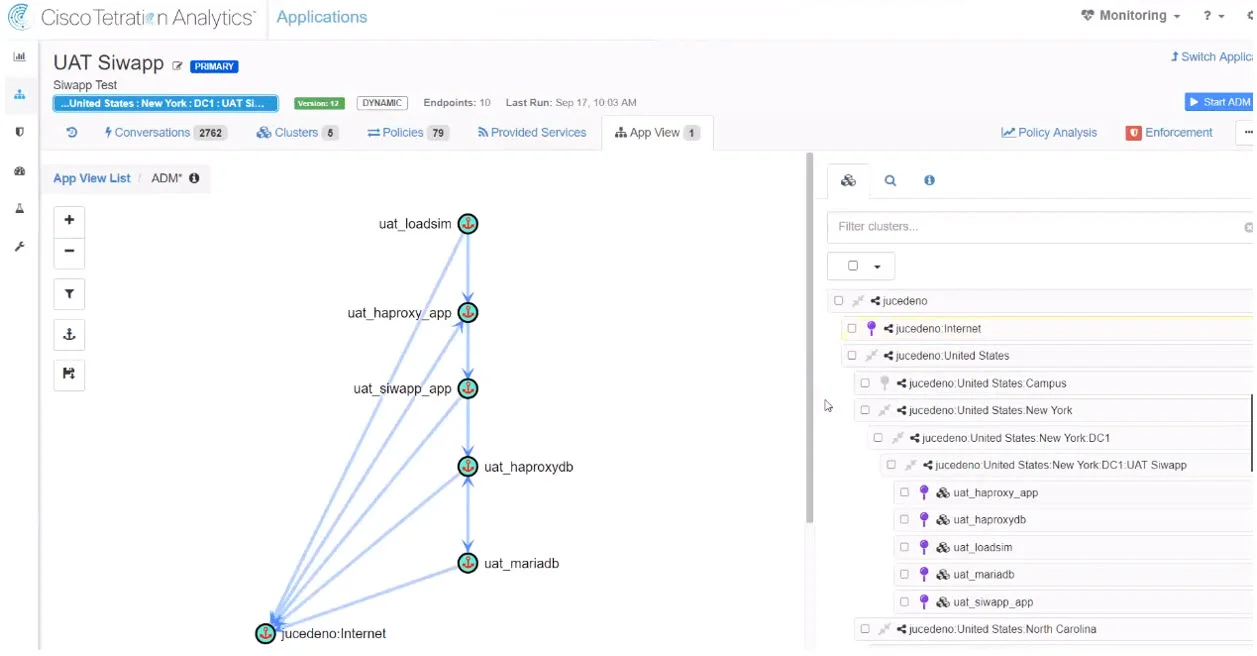This screenshot has width=1257, height=656.
Task: Open the flask experiments sidebar icon
Action: [x=19, y=209]
